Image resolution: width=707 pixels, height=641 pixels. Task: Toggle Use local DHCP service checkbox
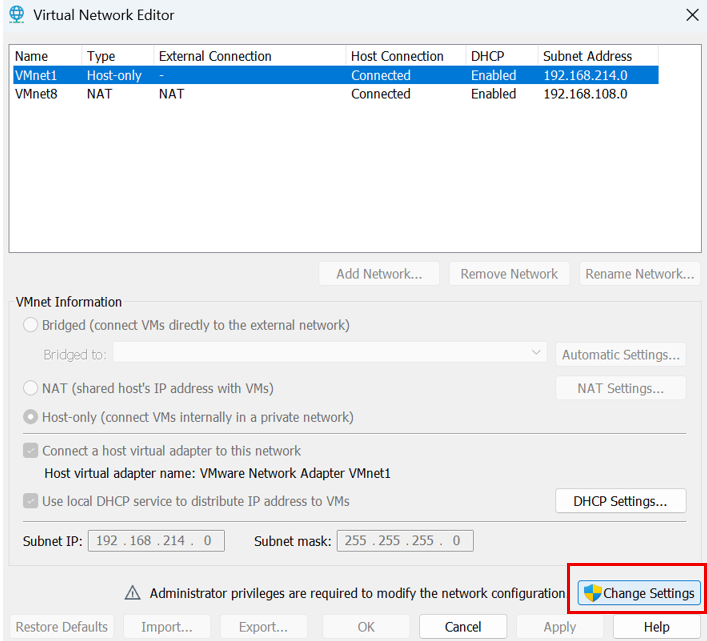31,501
